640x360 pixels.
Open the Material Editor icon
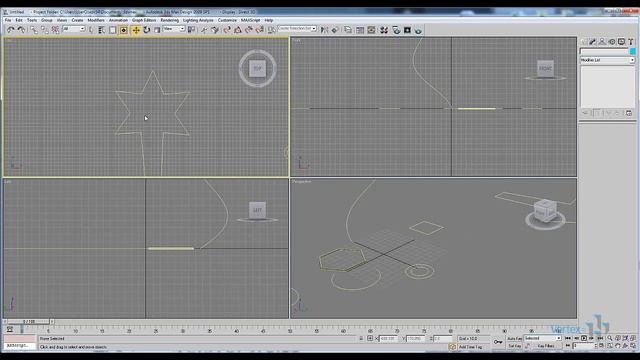384,30
